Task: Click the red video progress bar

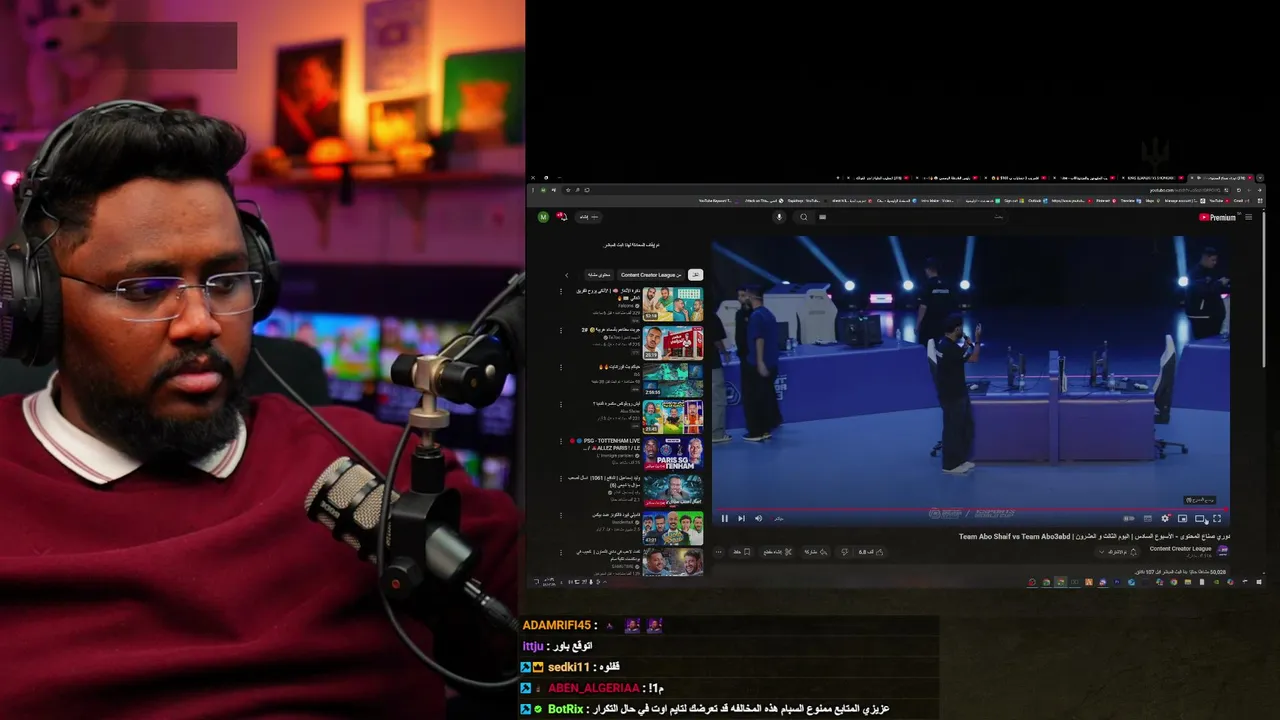Action: pos(970,509)
